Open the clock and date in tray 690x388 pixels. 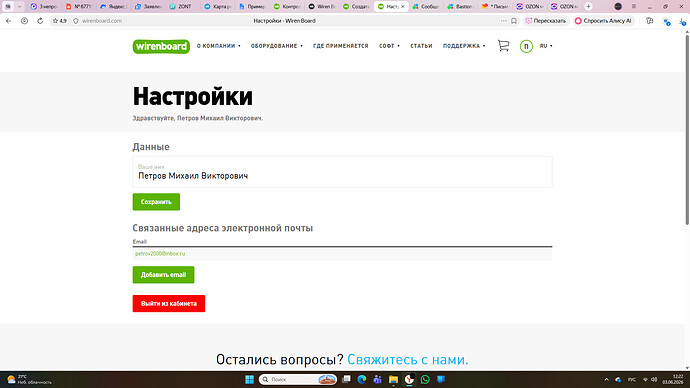[x=673, y=379]
